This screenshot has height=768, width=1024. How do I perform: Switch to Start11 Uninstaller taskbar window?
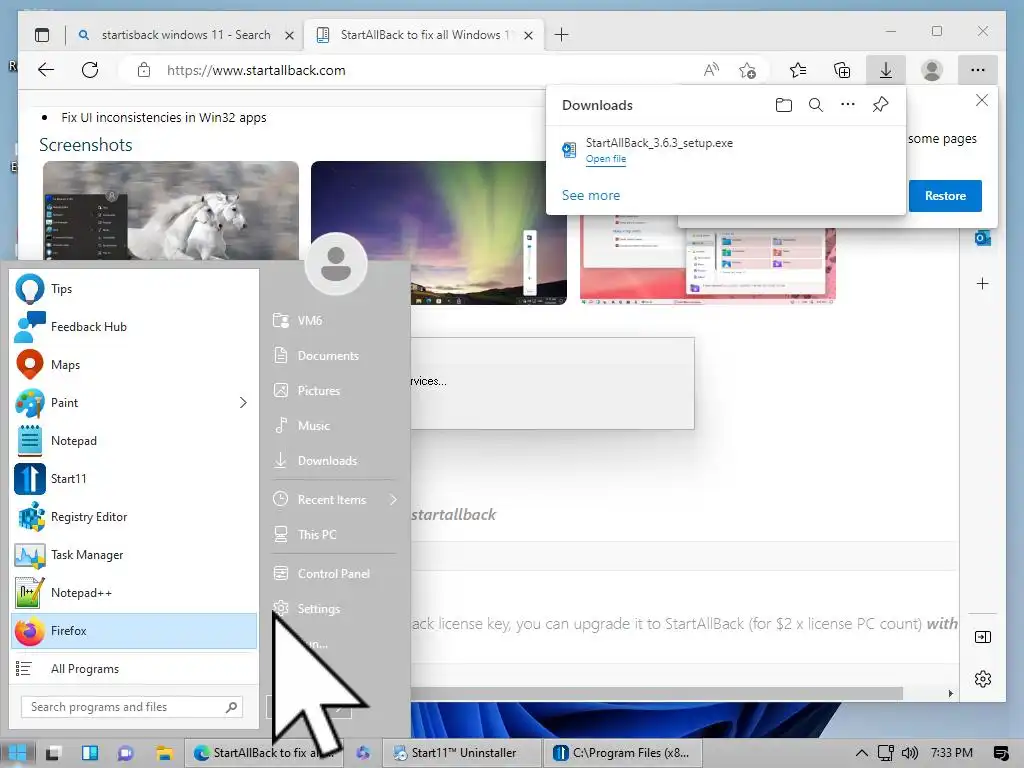click(x=461, y=753)
